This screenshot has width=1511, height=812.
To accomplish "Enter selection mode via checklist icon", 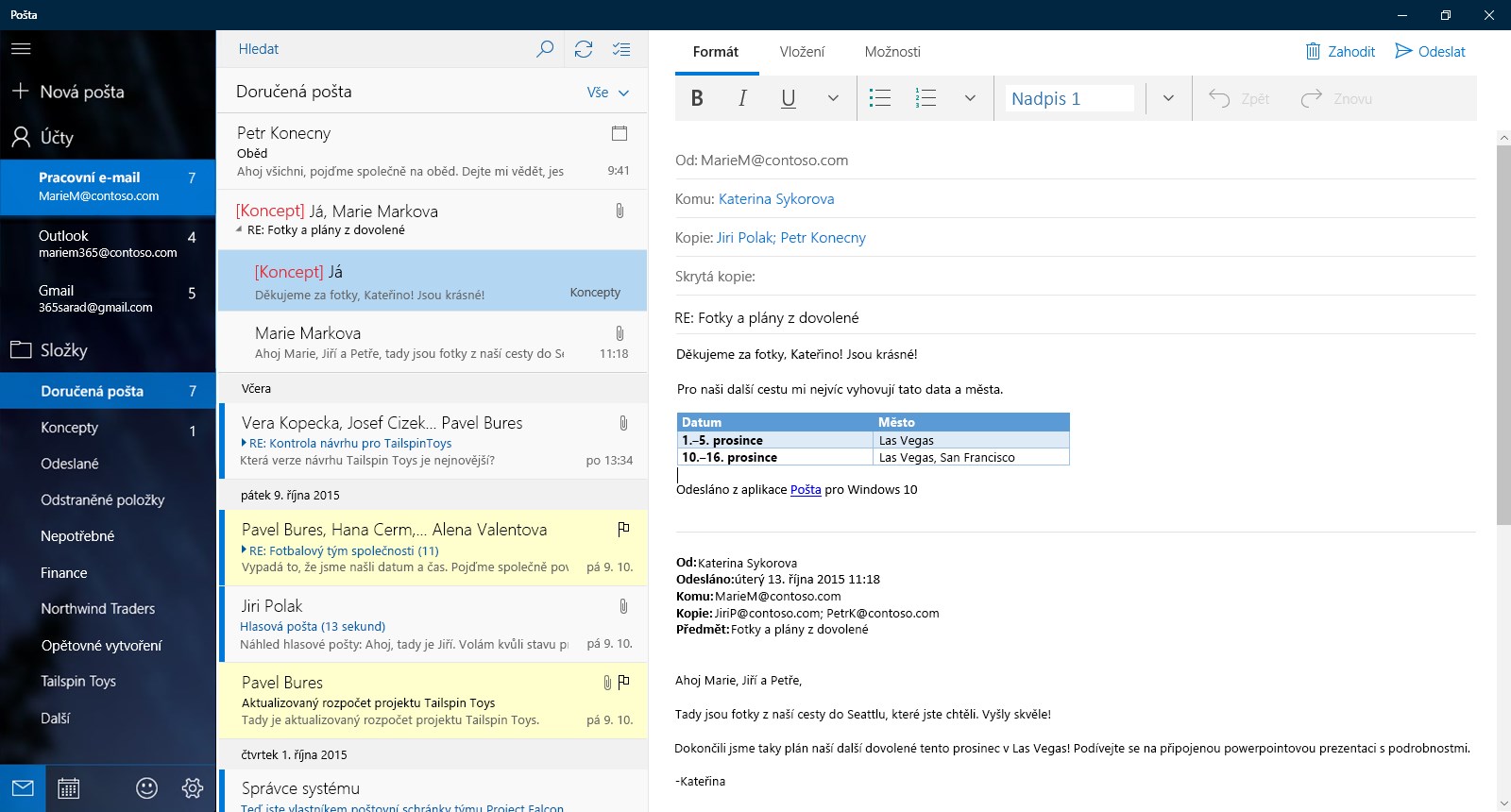I will coord(621,49).
